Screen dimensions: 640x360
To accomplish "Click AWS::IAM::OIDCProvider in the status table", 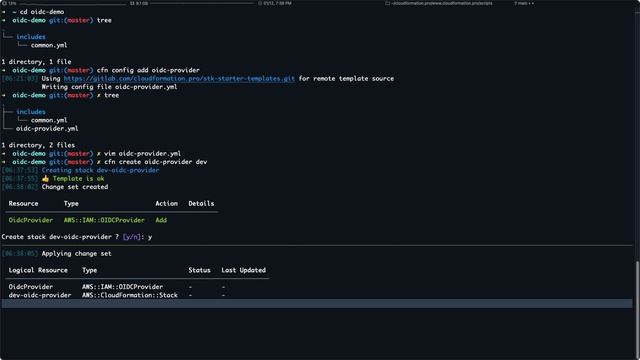I will point(122,287).
